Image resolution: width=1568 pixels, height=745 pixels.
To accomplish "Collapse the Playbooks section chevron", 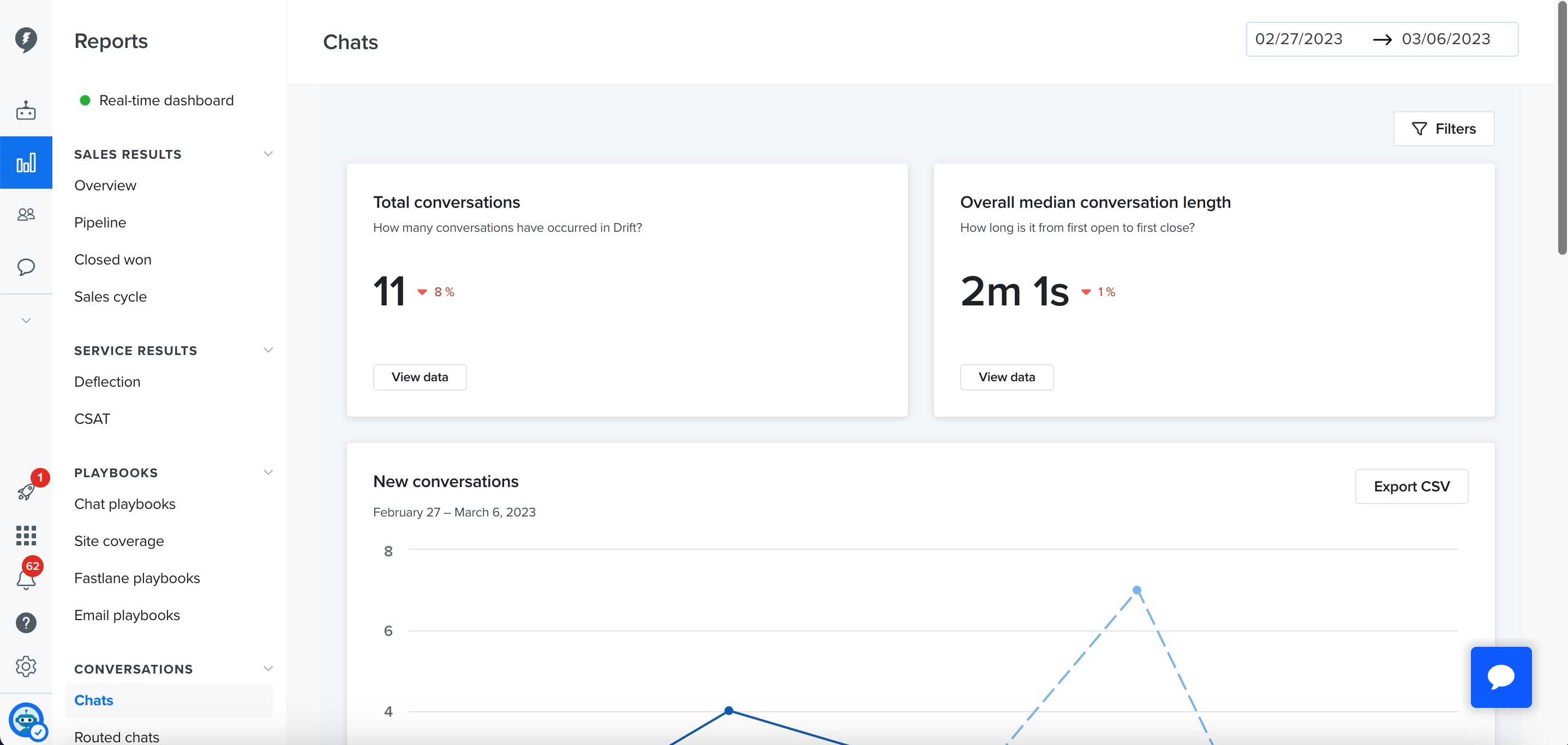I will 268,472.
